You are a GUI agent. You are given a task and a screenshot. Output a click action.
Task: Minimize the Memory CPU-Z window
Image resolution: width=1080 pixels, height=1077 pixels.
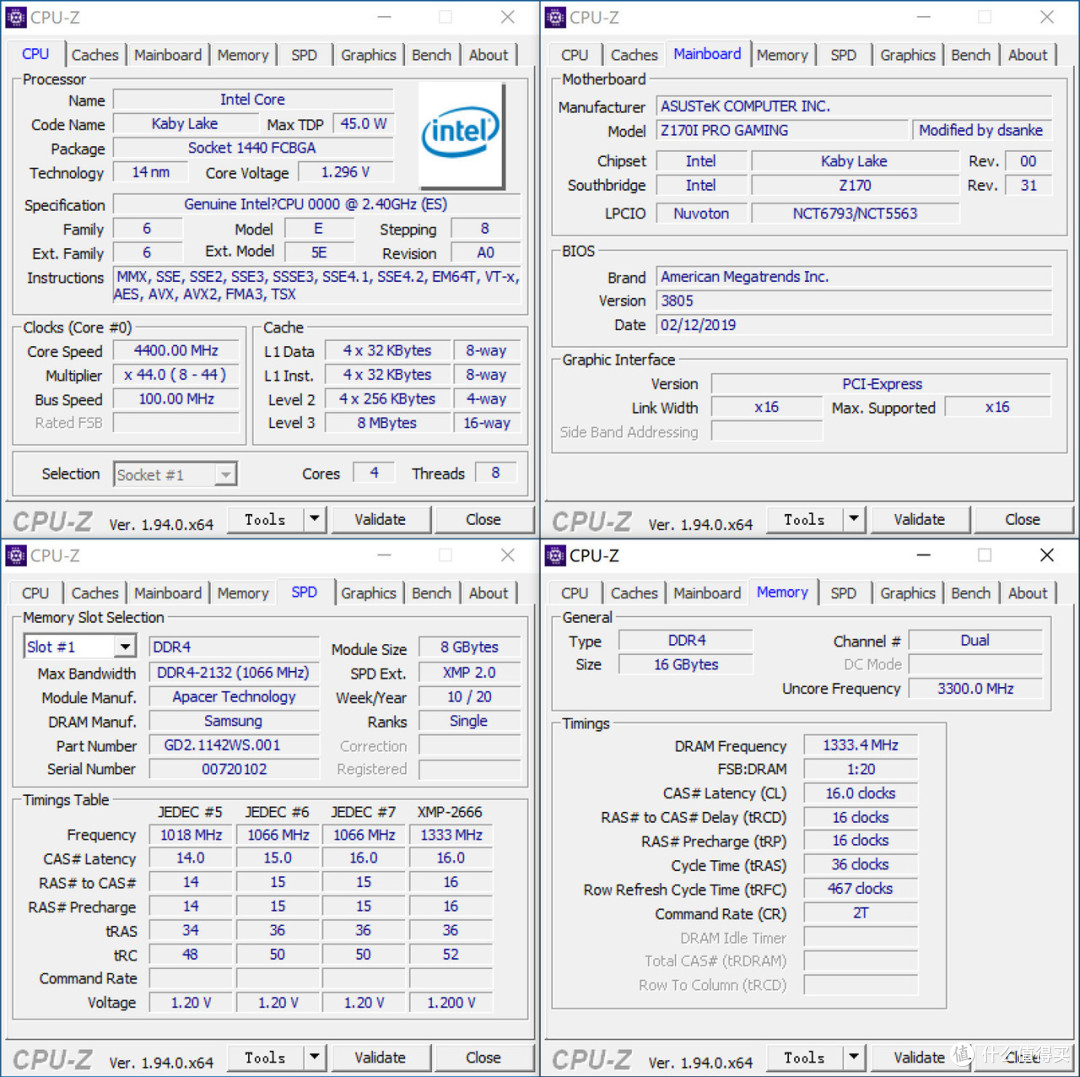point(924,555)
